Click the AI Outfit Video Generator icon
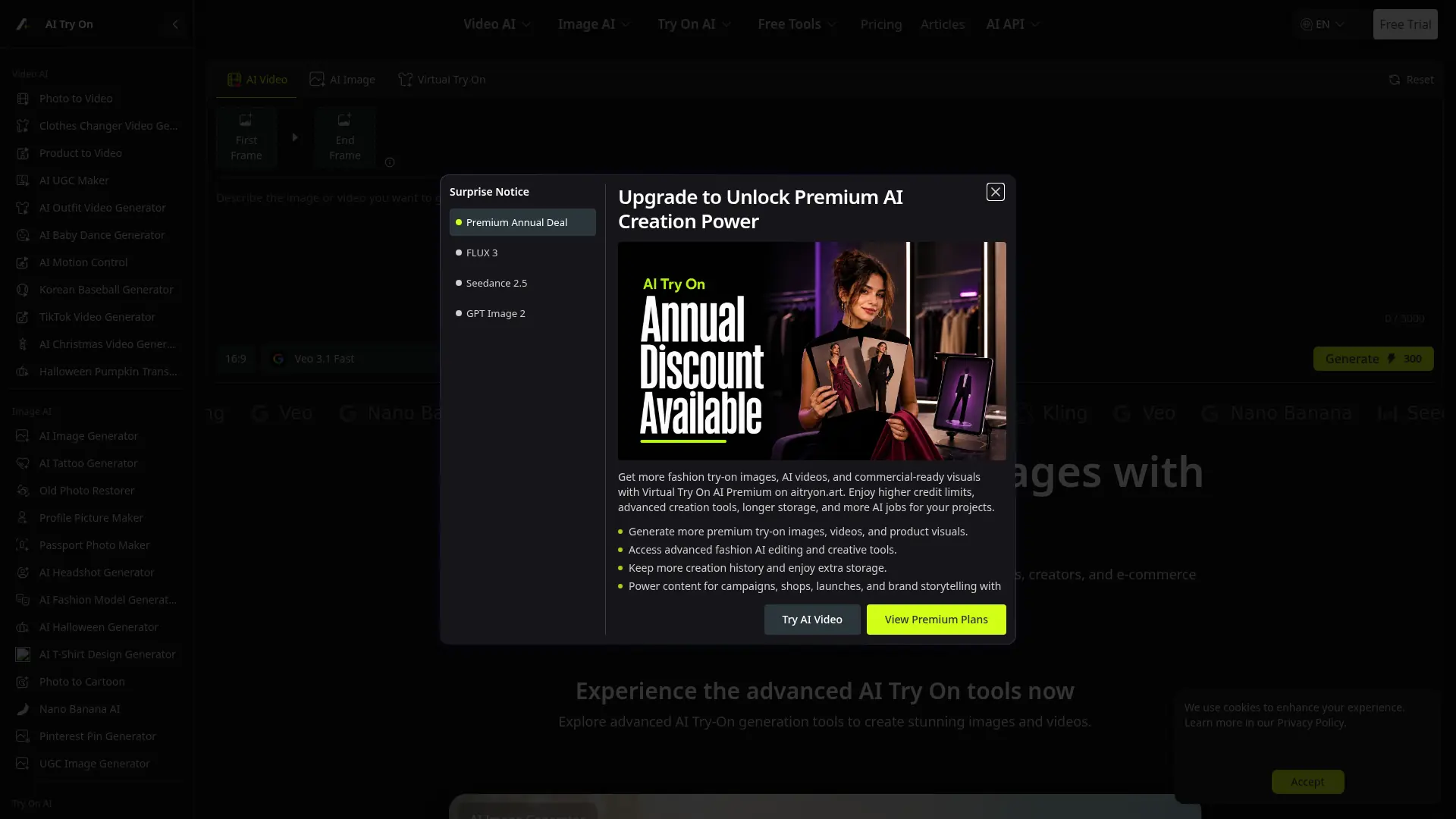 coord(23,208)
